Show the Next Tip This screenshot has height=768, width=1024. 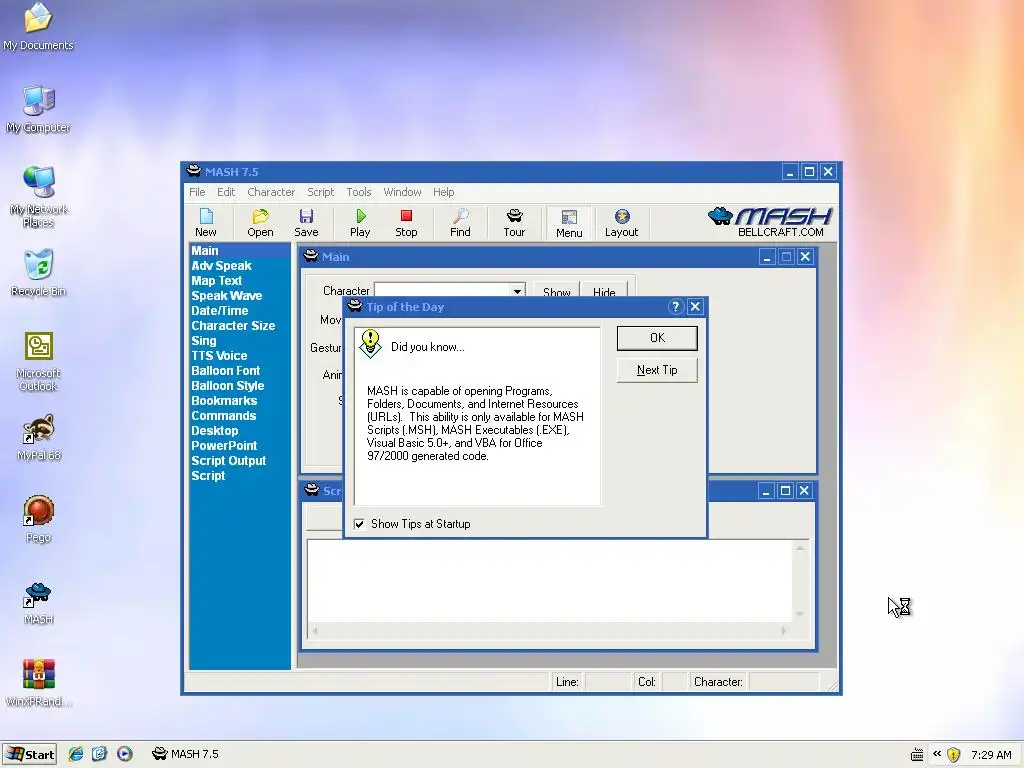(x=657, y=370)
